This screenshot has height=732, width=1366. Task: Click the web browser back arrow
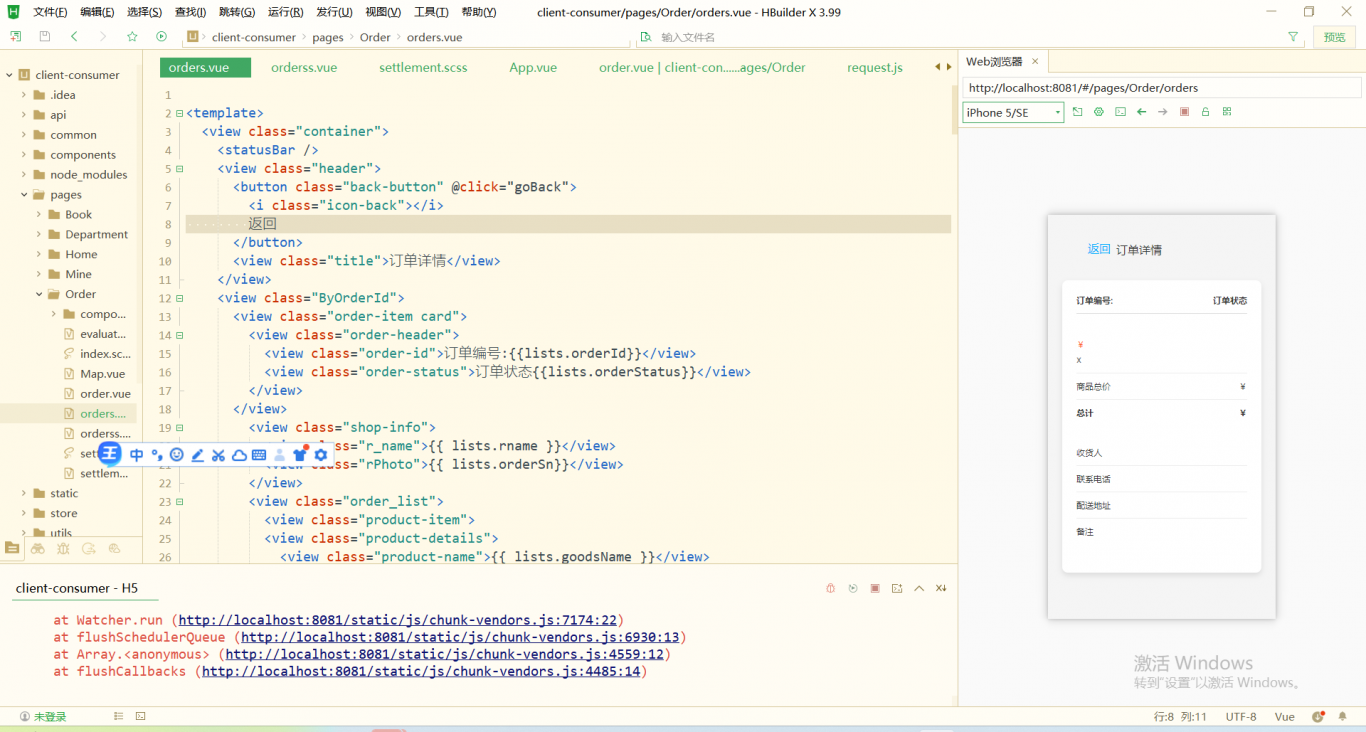tap(1141, 112)
